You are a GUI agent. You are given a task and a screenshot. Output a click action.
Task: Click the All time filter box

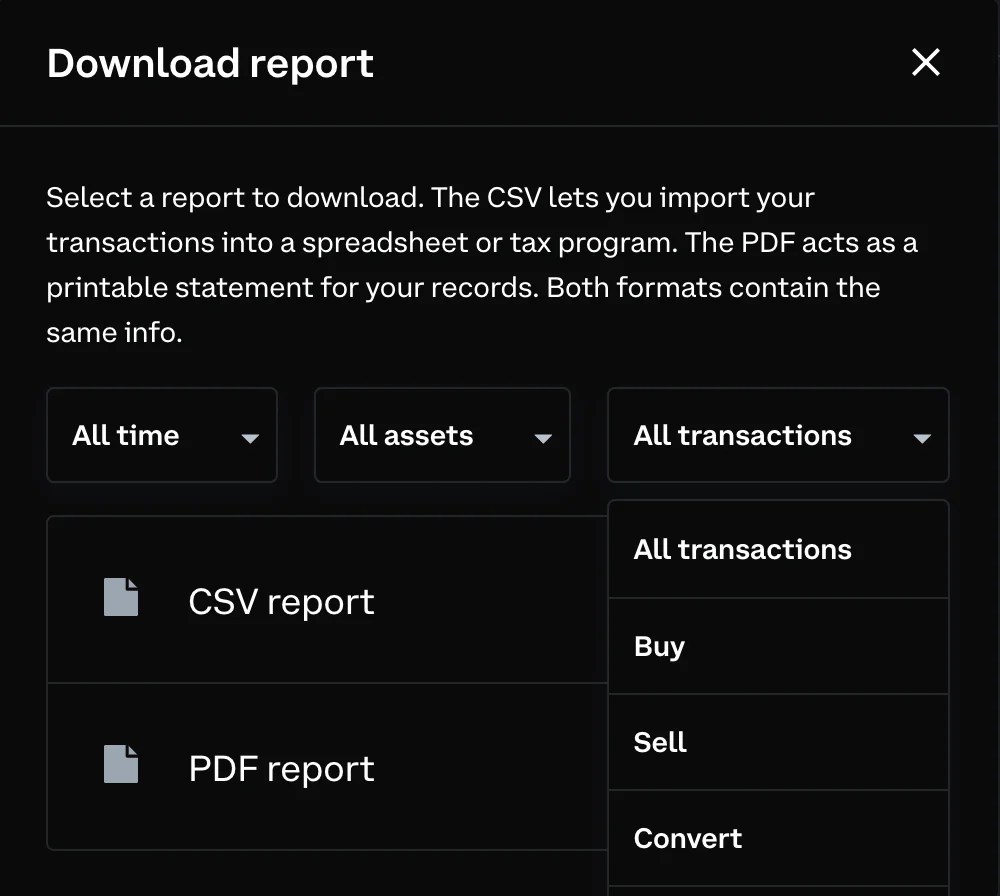(x=162, y=435)
